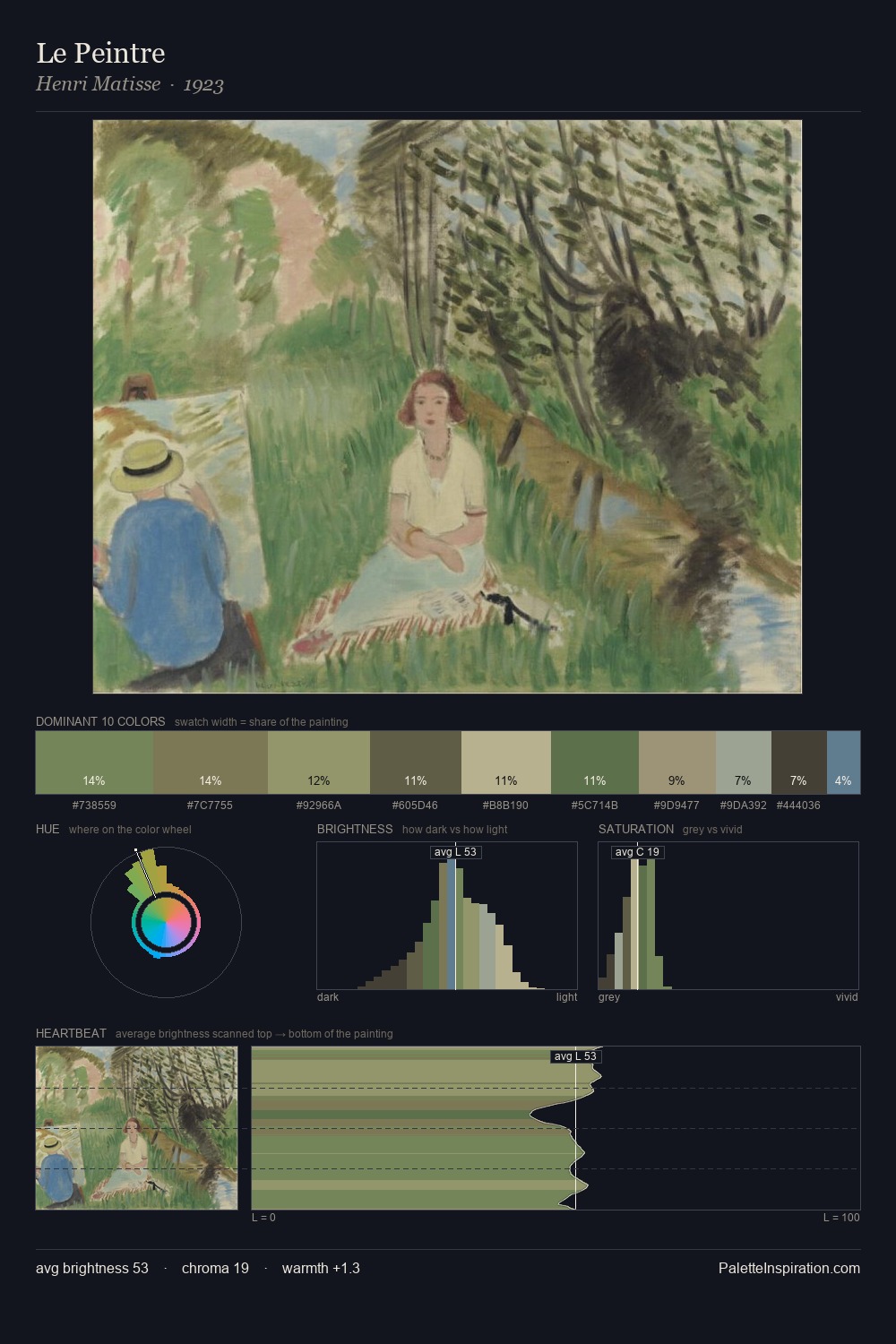Click the #738559 green color swatch
This screenshot has height=1344, width=896.
coord(94,762)
